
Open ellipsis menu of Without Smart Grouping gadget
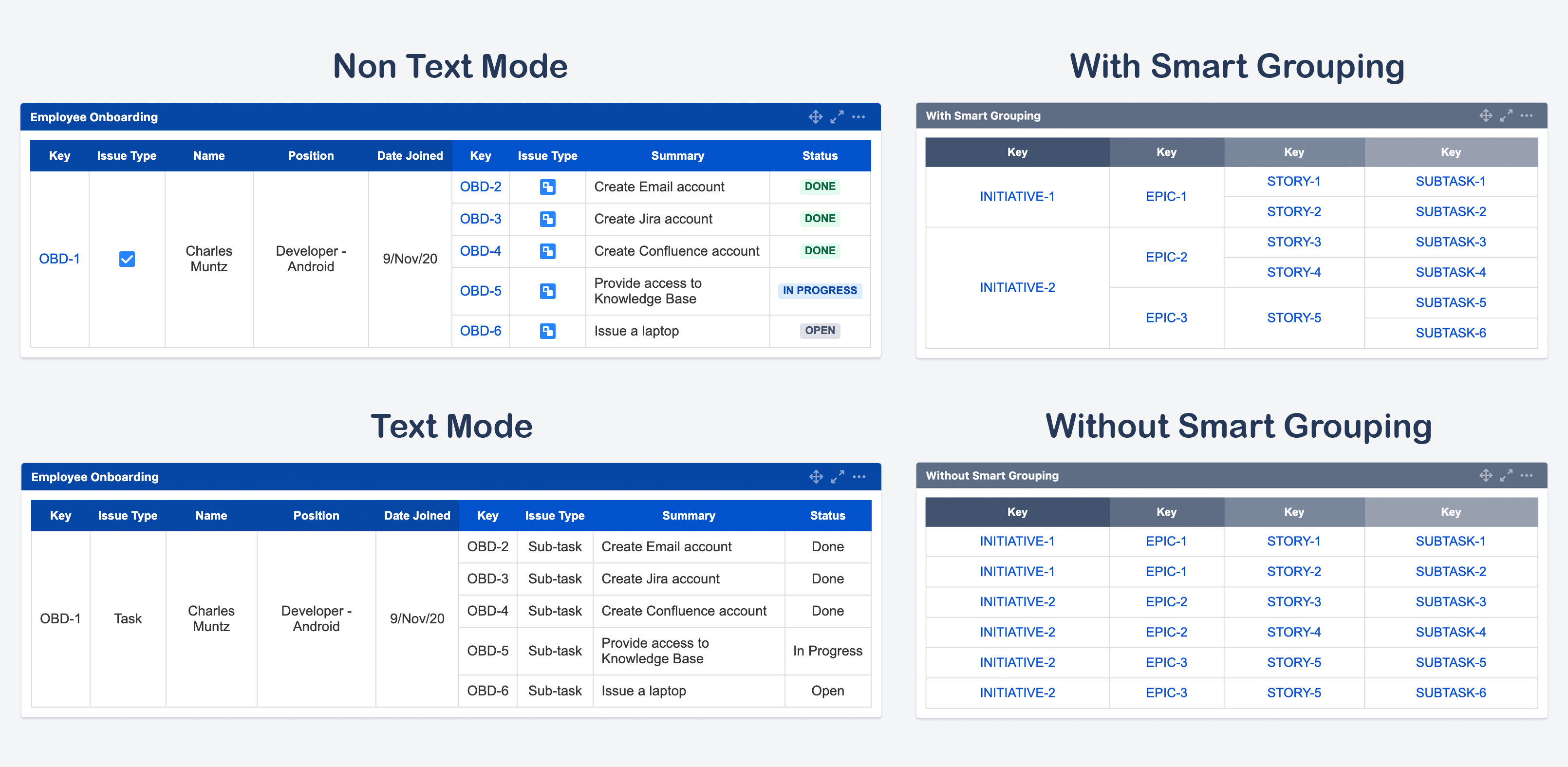pos(1526,475)
